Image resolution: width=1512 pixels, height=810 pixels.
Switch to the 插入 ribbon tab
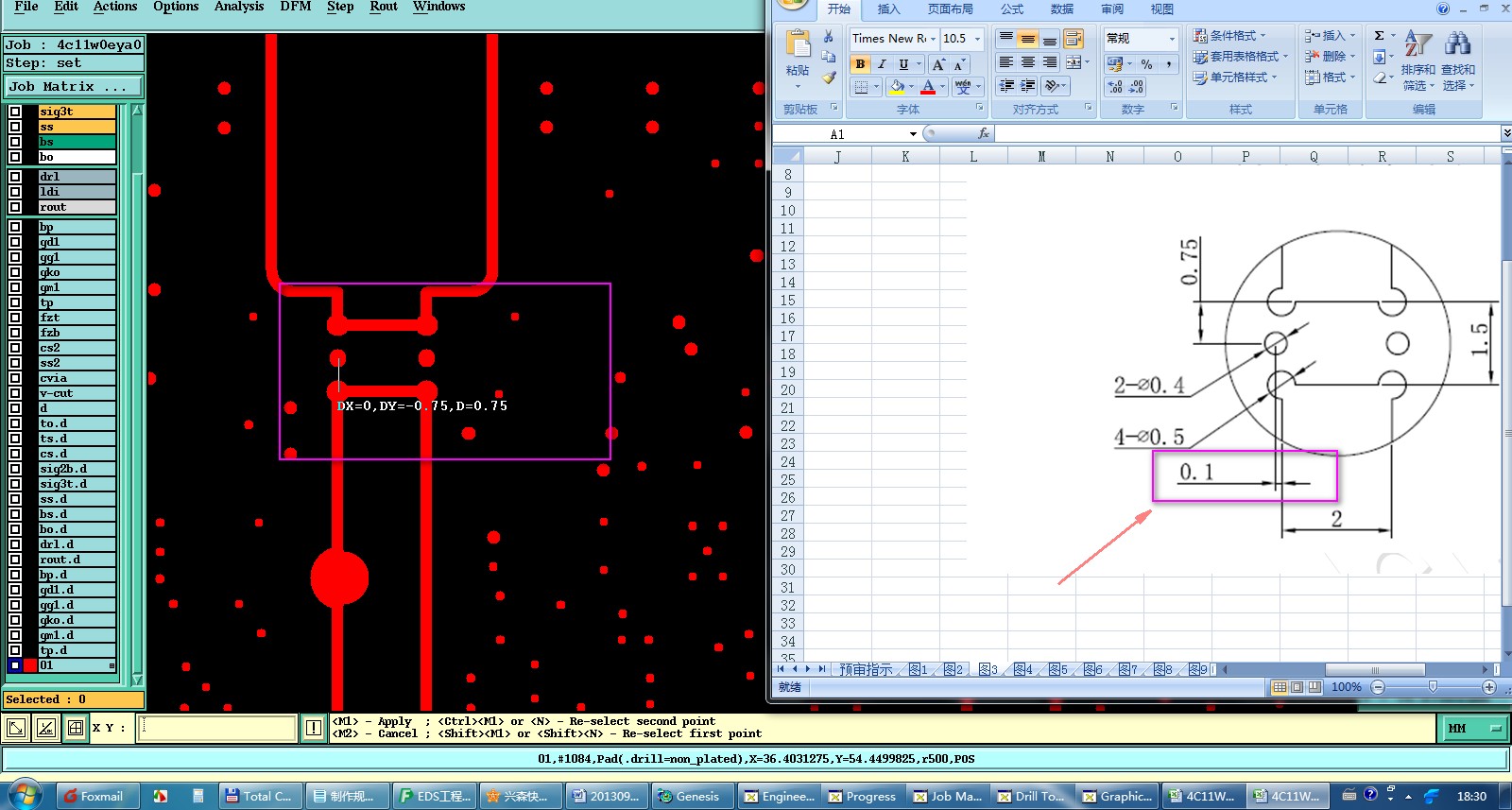click(888, 9)
